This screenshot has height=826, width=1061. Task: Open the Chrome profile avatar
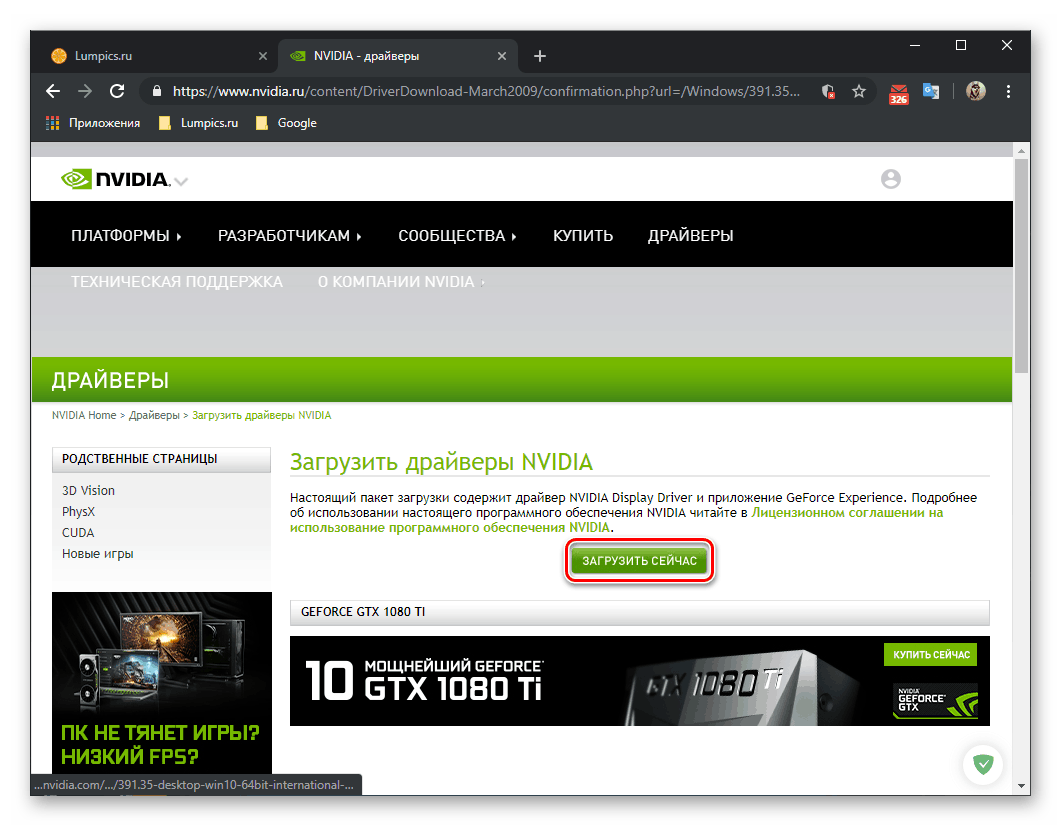click(x=975, y=91)
